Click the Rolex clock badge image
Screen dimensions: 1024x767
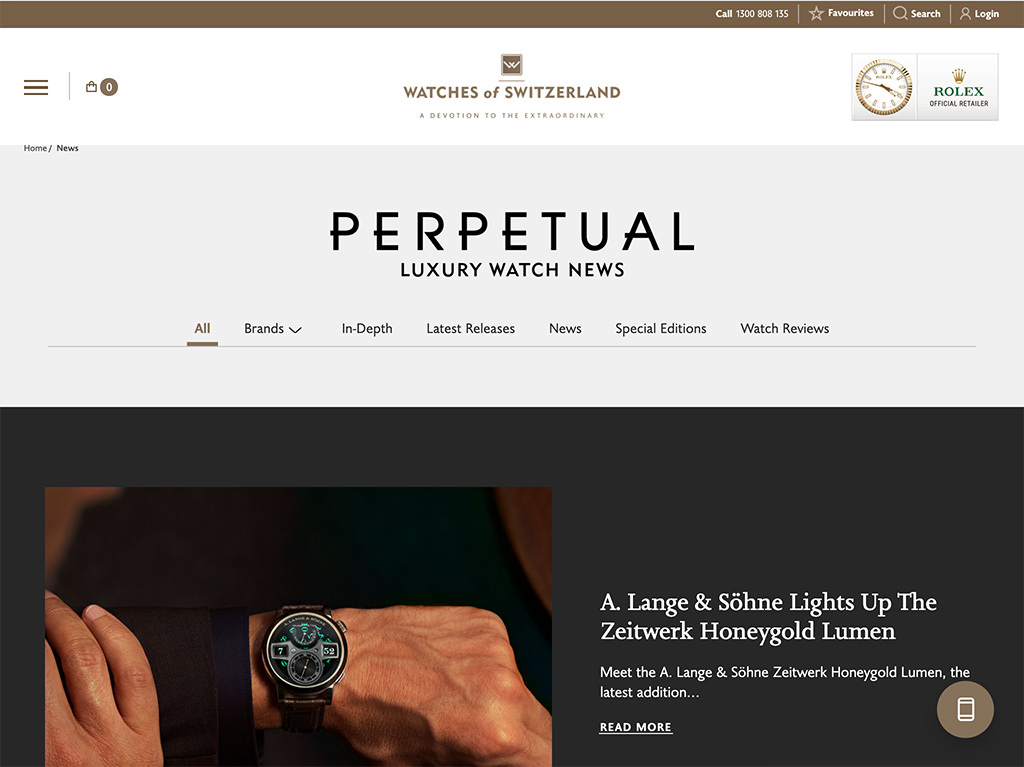click(x=884, y=87)
